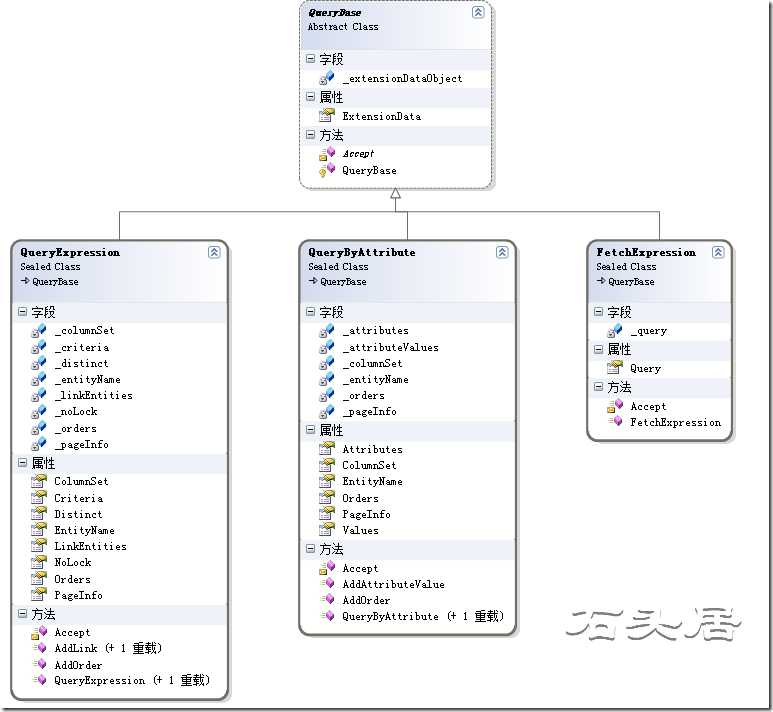Click QueryBase base-type link in FetchExpression

coord(631,282)
